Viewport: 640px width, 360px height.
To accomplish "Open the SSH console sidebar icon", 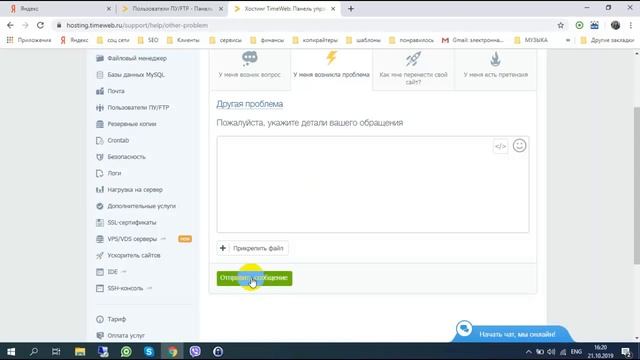I will point(100,288).
